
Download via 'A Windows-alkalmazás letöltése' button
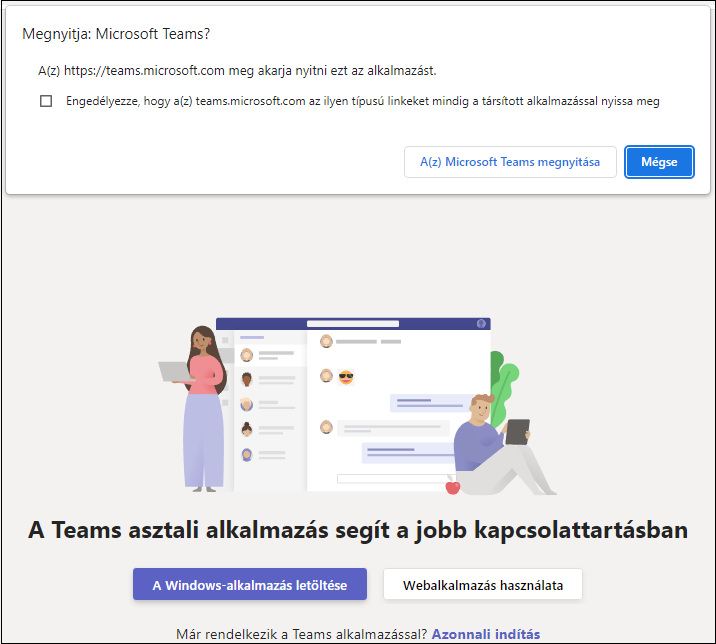tap(250, 585)
